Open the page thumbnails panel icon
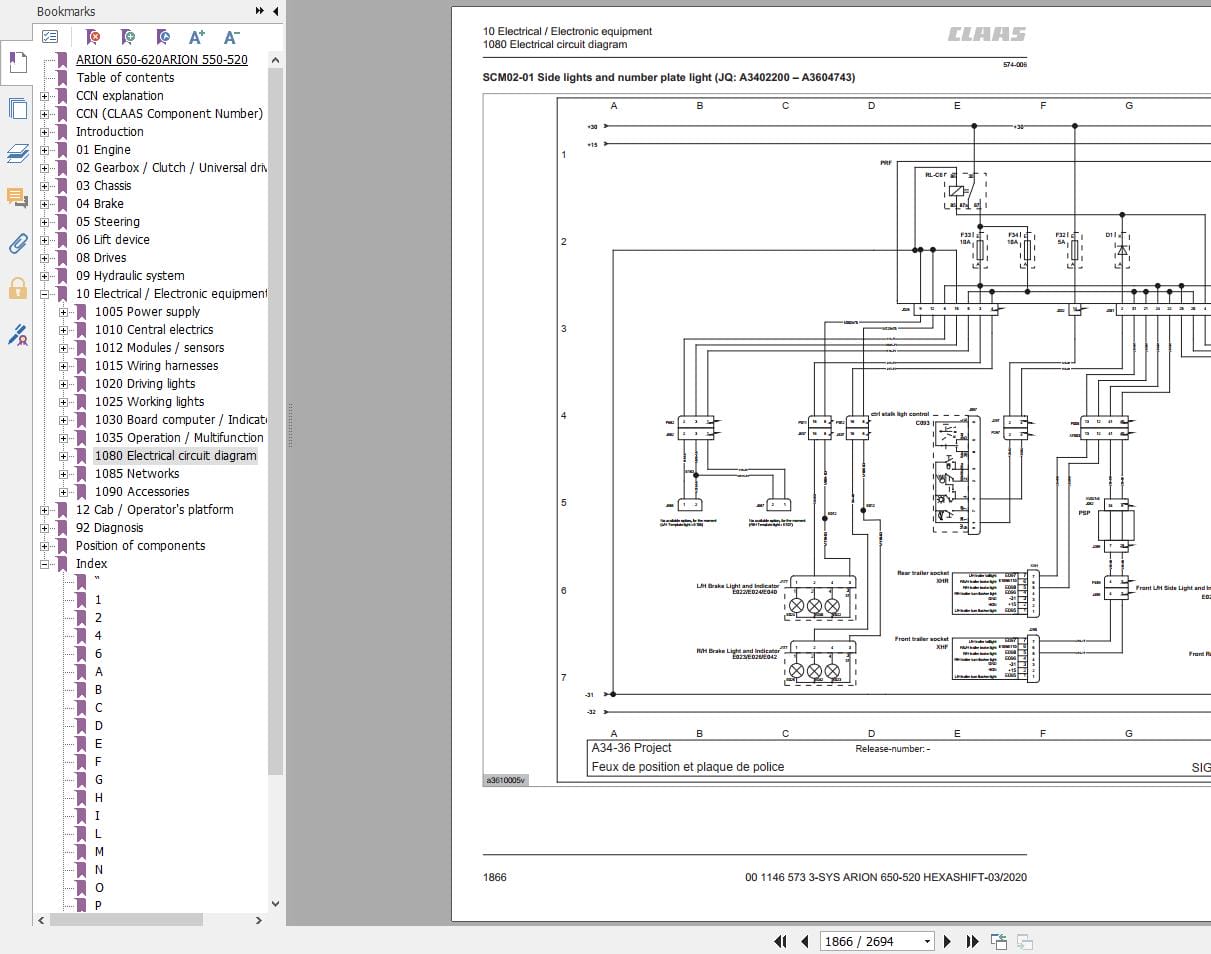This screenshot has width=1211, height=954. point(17,108)
